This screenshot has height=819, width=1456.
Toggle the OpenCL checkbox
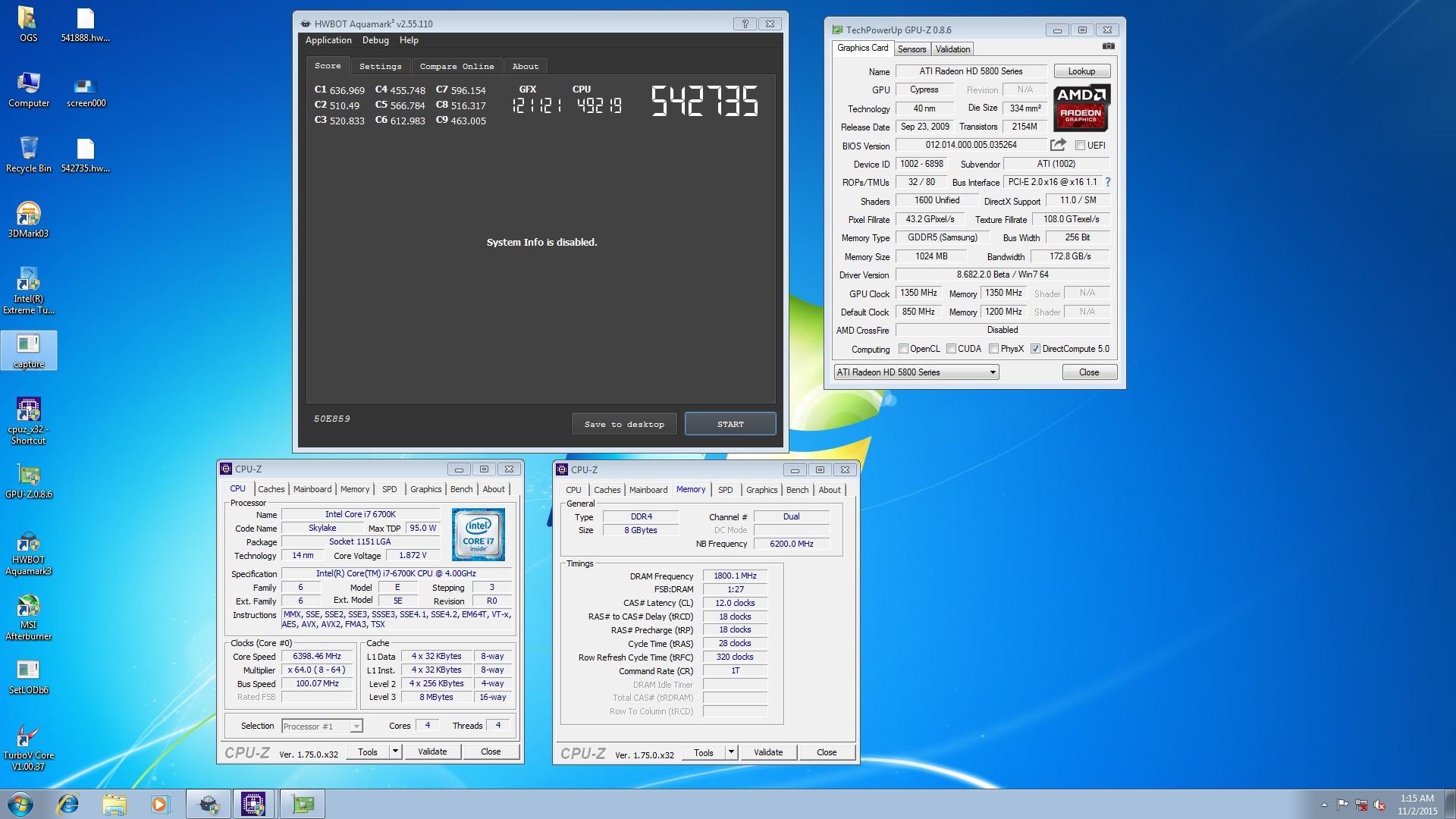click(903, 349)
